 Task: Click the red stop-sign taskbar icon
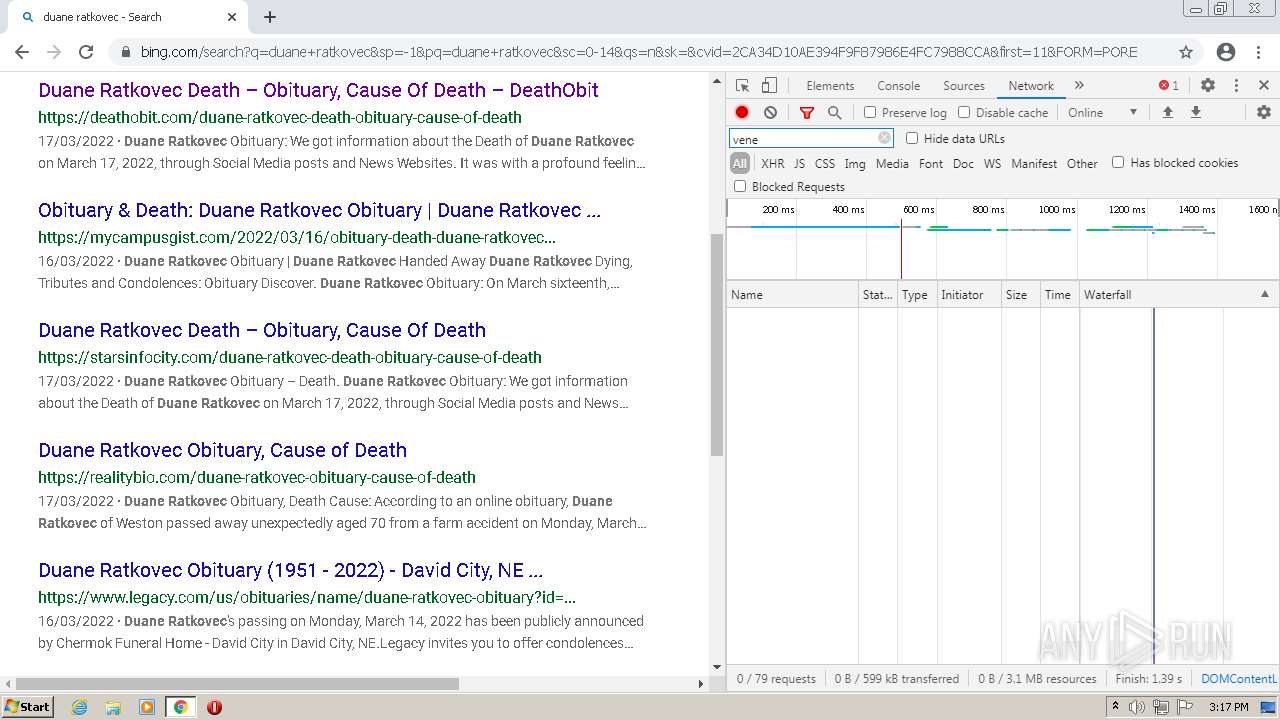click(x=214, y=707)
